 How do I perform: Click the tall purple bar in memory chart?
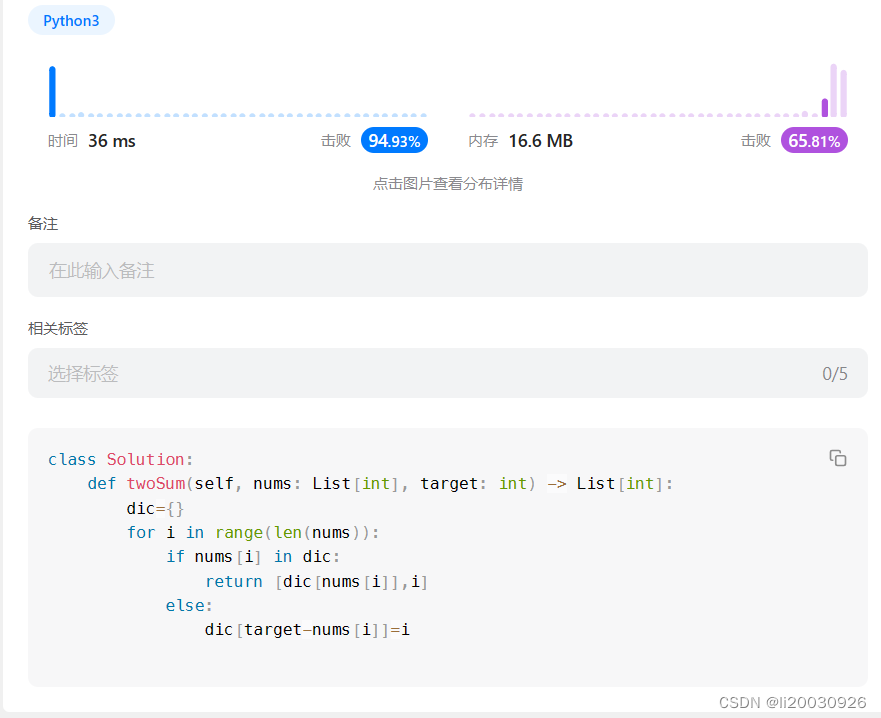pyautogui.click(x=832, y=90)
